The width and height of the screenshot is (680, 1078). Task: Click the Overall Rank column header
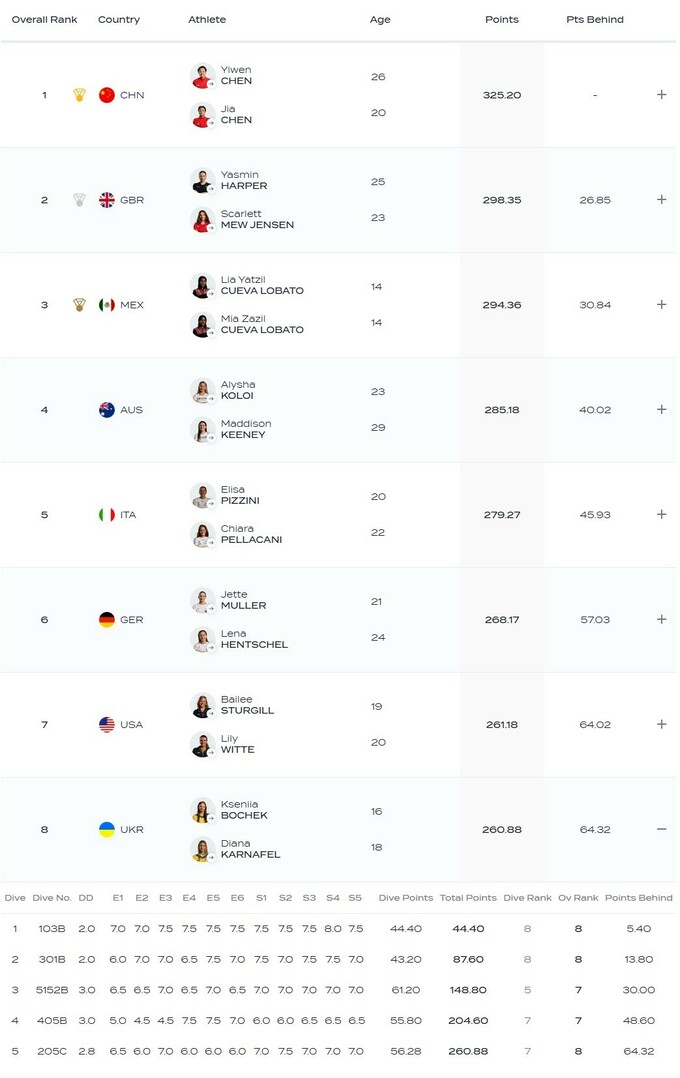point(44,20)
